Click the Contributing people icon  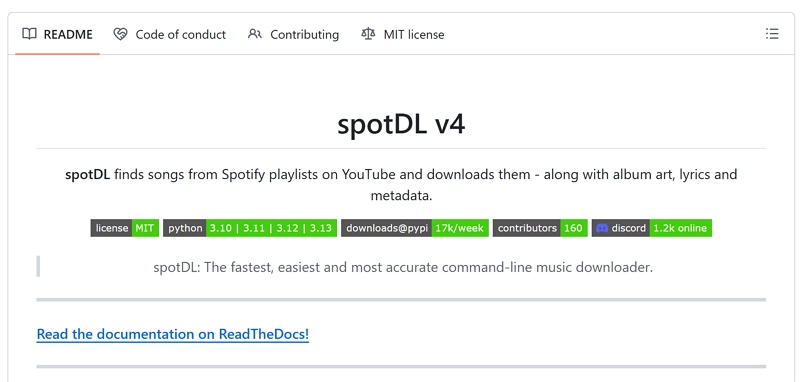(255, 34)
